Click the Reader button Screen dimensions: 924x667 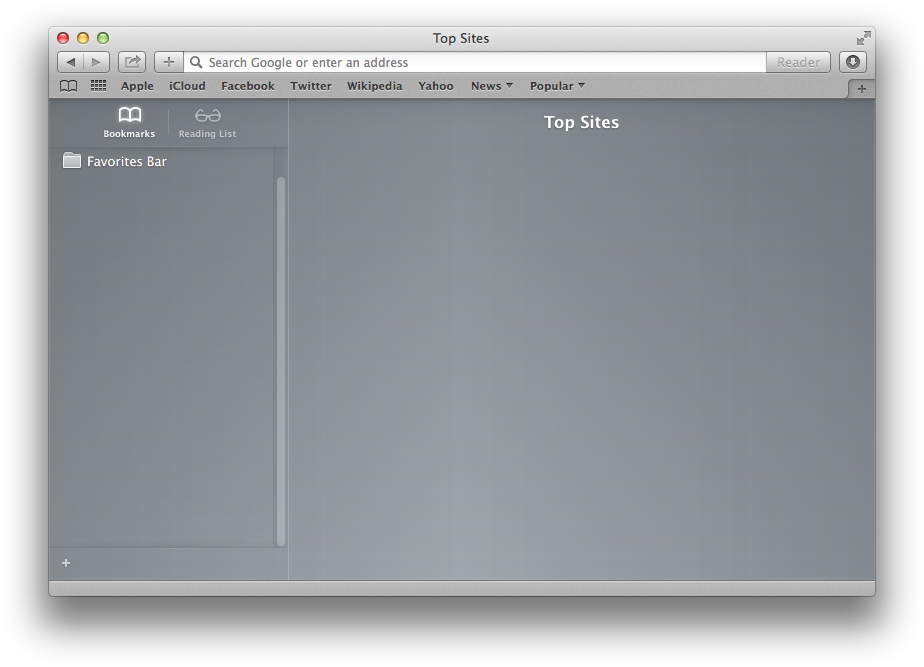[798, 62]
